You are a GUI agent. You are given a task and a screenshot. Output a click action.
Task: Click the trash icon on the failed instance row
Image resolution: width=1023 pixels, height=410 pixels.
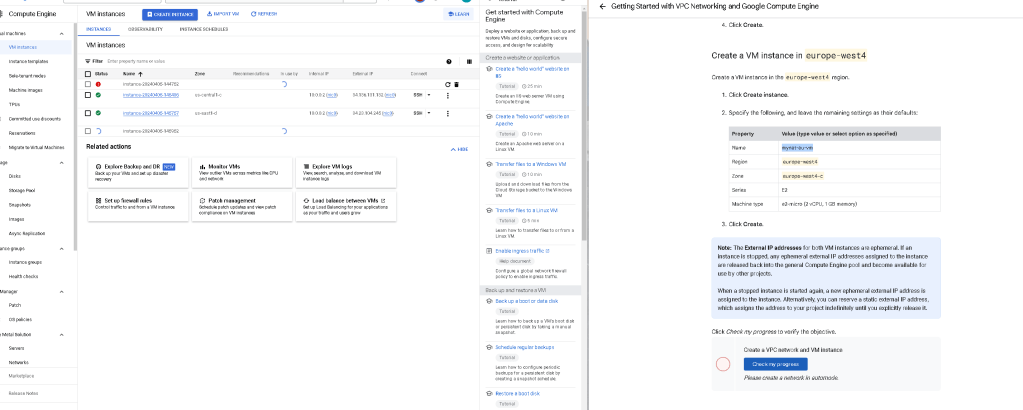pos(456,84)
